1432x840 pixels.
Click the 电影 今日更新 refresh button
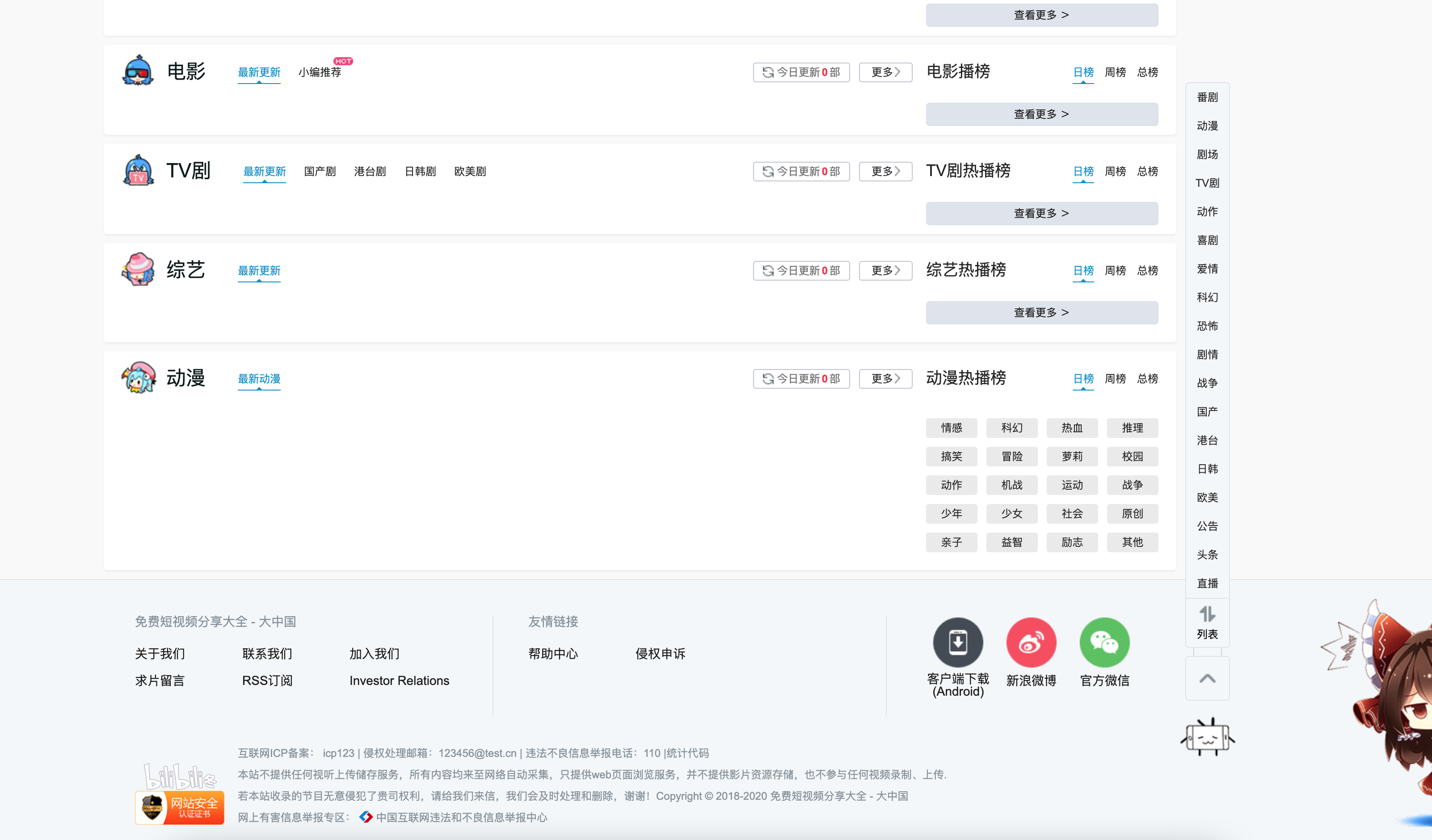801,72
